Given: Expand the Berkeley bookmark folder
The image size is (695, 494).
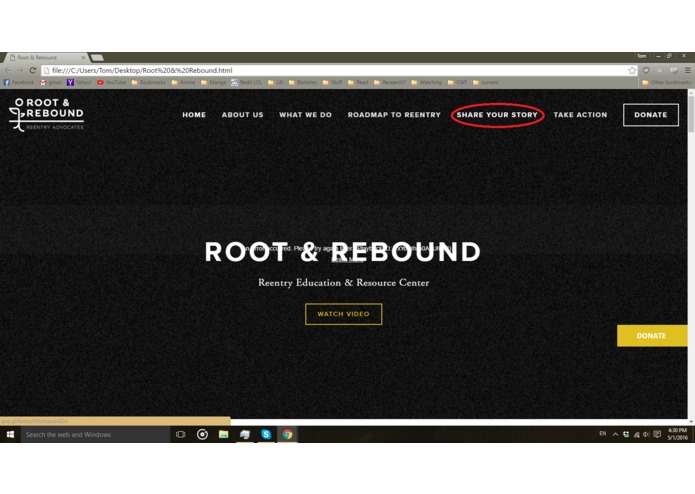Looking at the screenshot, I should (x=303, y=82).
